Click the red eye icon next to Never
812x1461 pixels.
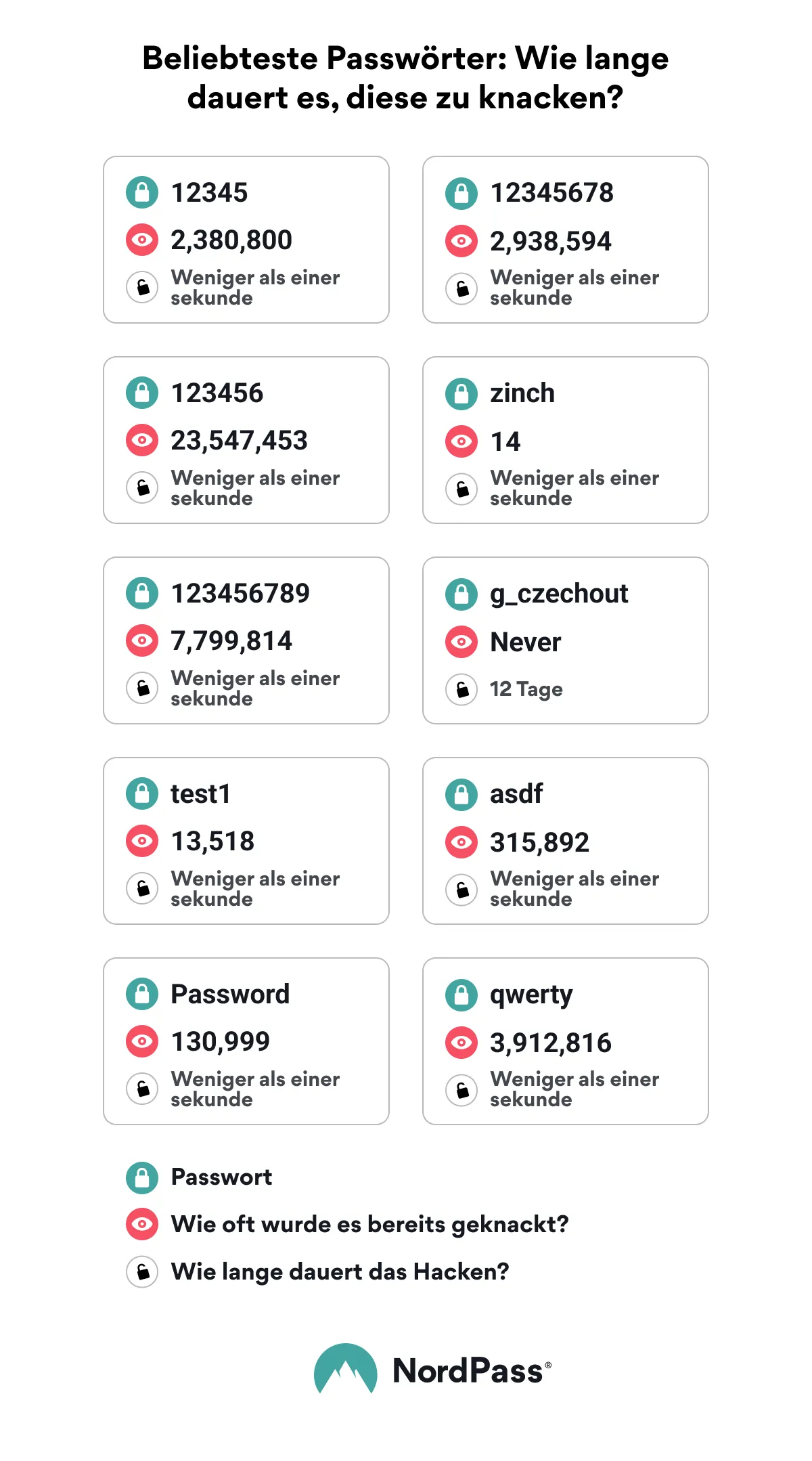coord(461,642)
